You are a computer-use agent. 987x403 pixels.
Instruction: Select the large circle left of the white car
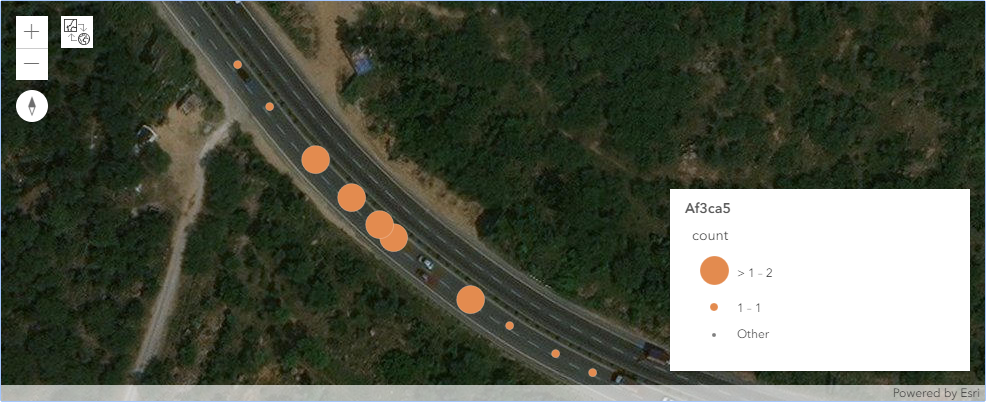[393, 238]
